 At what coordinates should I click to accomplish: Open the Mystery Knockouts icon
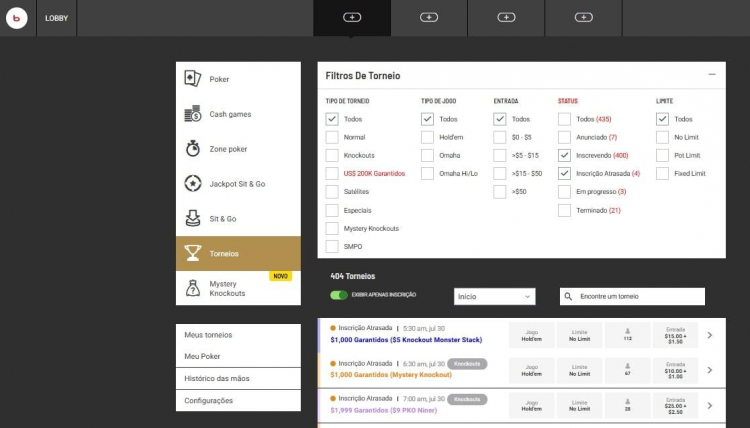[193, 288]
